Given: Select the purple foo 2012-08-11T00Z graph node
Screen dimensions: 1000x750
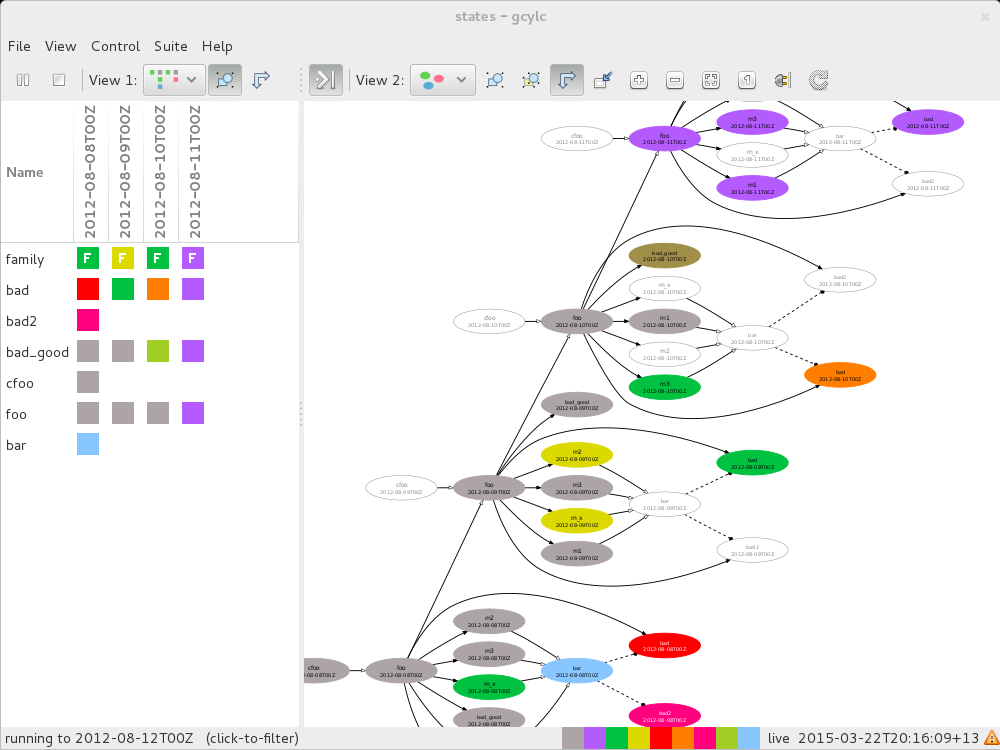Looking at the screenshot, I should tap(665, 138).
